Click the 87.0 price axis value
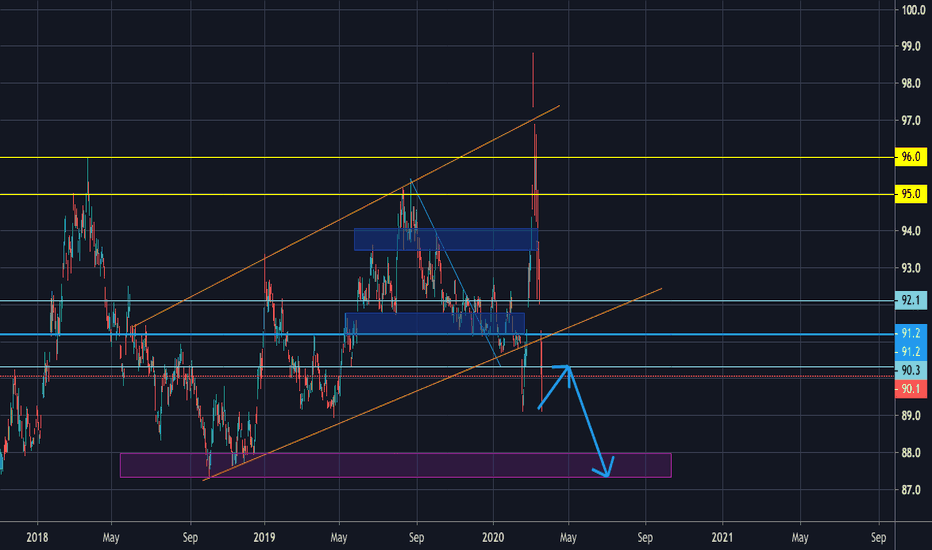 (x=911, y=490)
